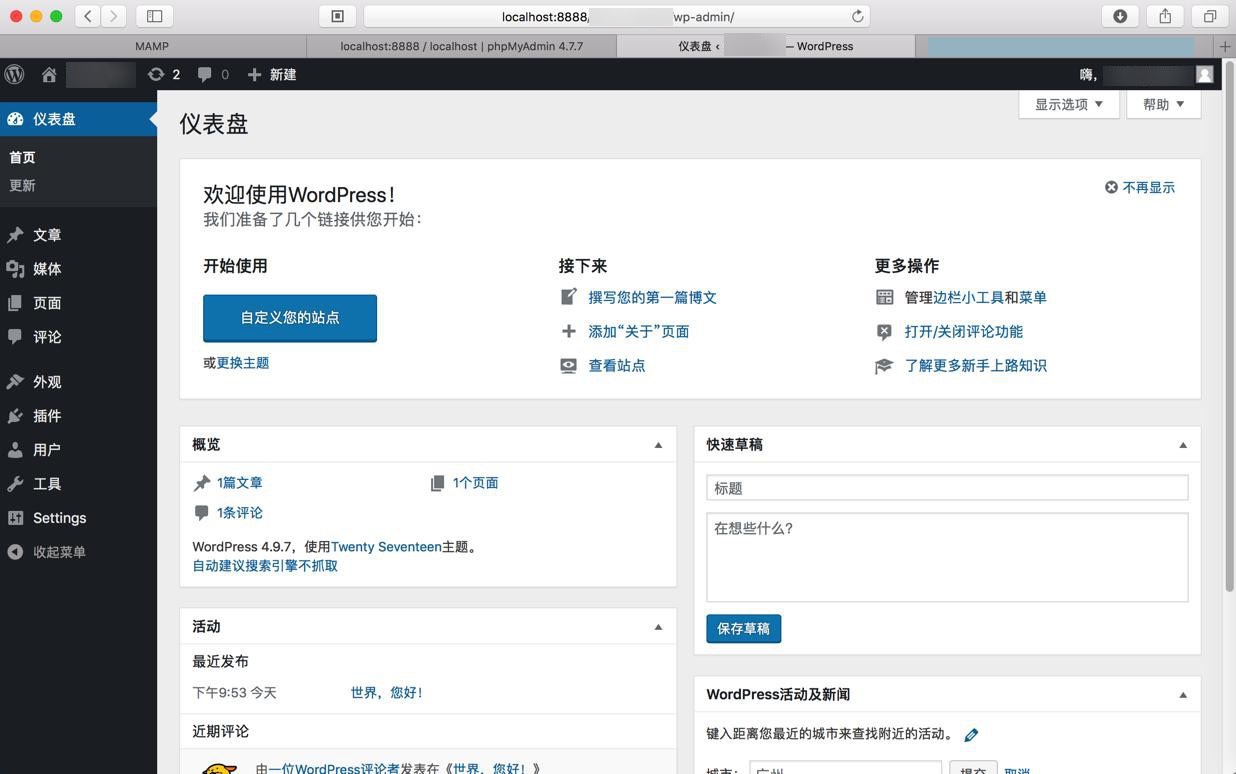Show all Safari tabs icon
The height and width of the screenshot is (774, 1236).
click(1210, 16)
